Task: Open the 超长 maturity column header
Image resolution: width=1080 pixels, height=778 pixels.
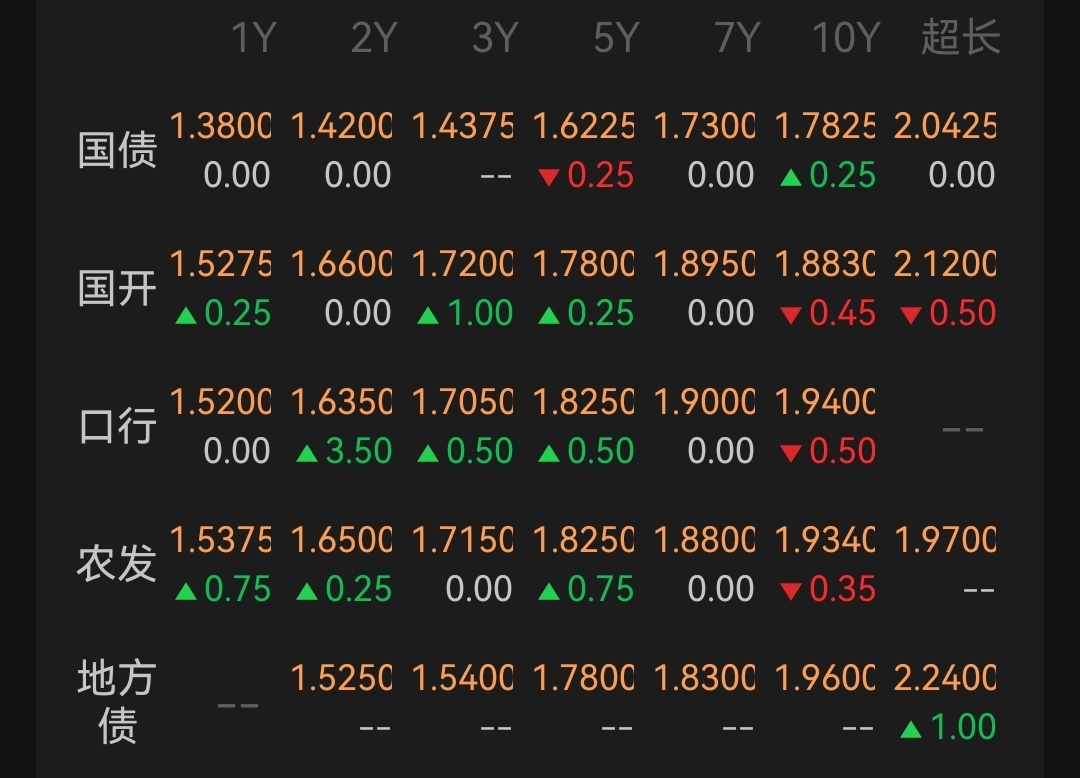Action: pyautogui.click(x=960, y=37)
